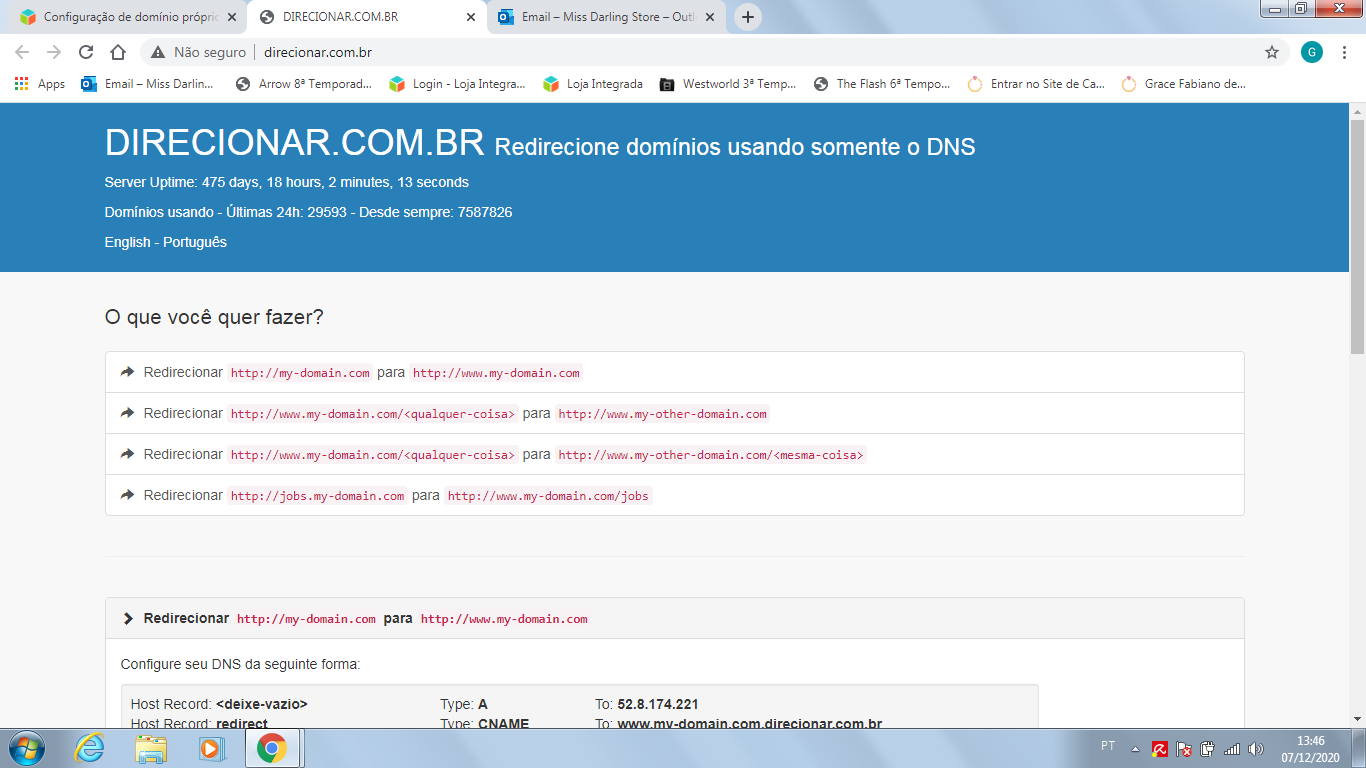Click the 'O que você quer fazer?' heading
The image size is (1366, 768).
click(x=214, y=317)
